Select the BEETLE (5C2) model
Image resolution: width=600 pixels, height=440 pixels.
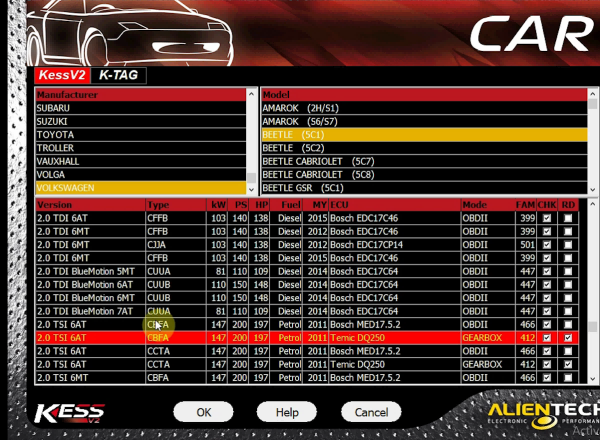(x=424, y=148)
